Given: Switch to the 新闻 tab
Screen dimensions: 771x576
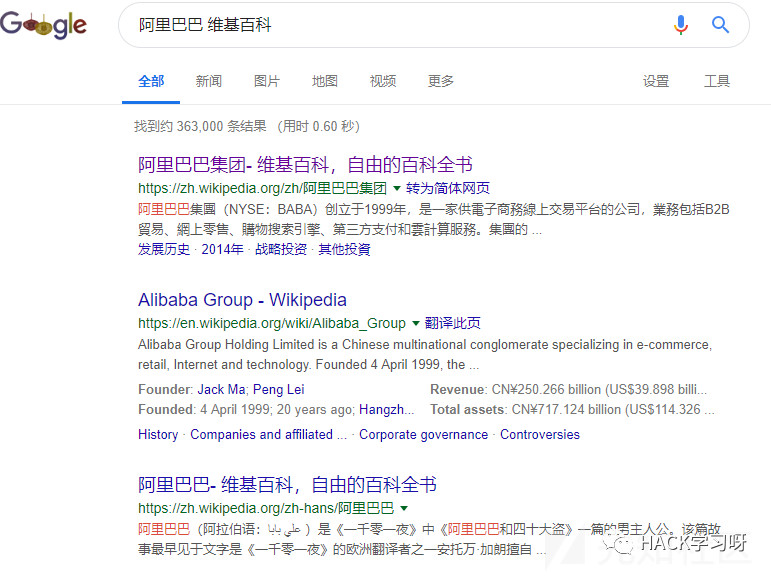Looking at the screenshot, I should (x=208, y=81).
